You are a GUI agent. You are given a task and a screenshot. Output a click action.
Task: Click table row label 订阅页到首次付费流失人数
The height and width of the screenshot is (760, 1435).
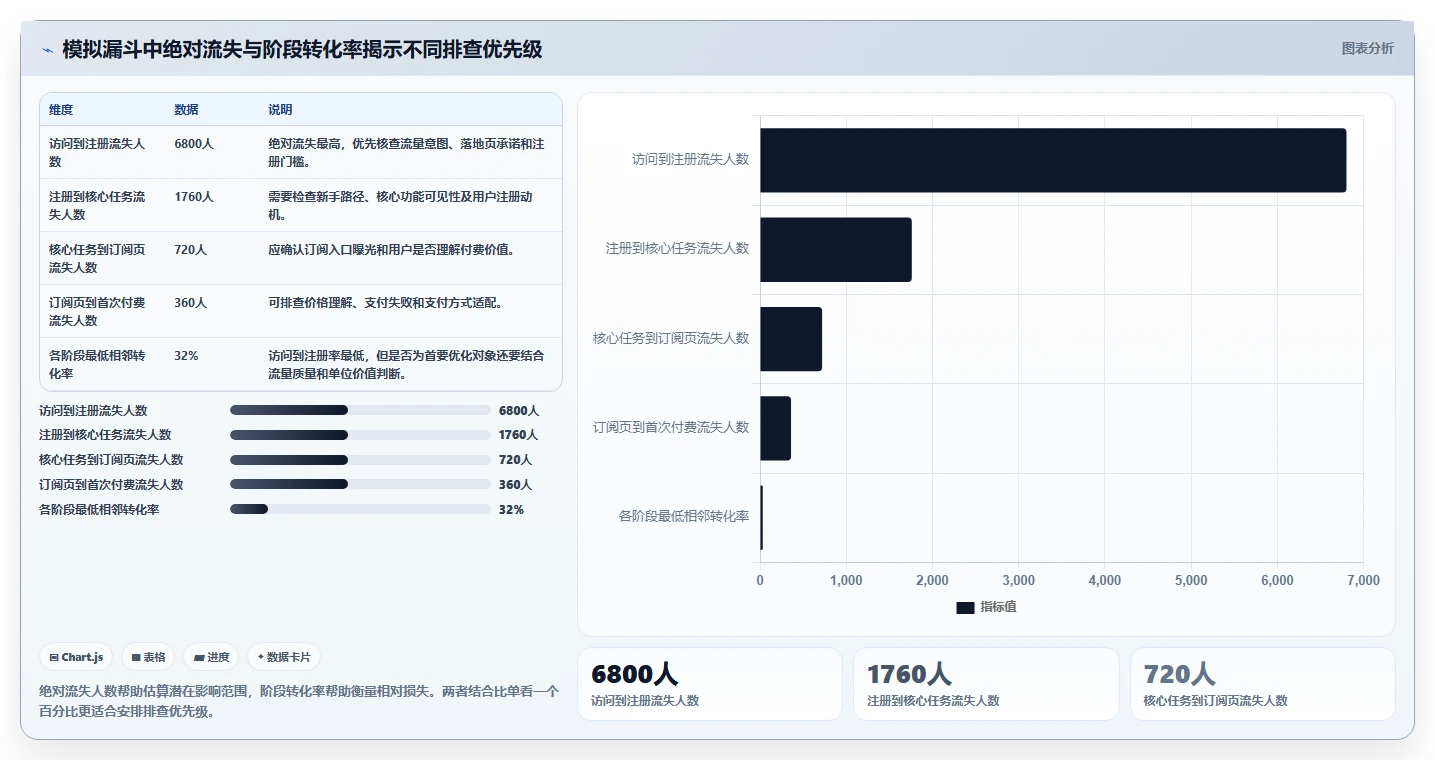98,312
